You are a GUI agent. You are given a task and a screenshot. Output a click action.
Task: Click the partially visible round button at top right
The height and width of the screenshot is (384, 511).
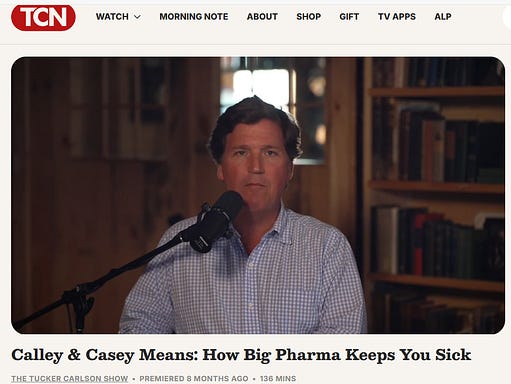(507, 17)
